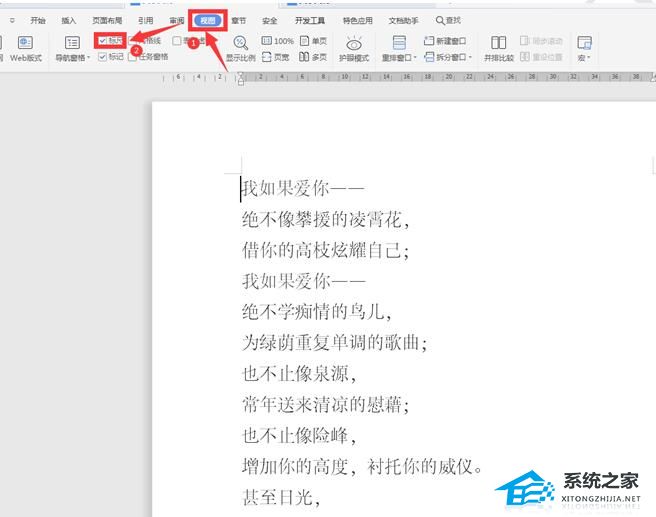Switch to the 引用 tab
This screenshot has height=517, width=656.
(146, 20)
